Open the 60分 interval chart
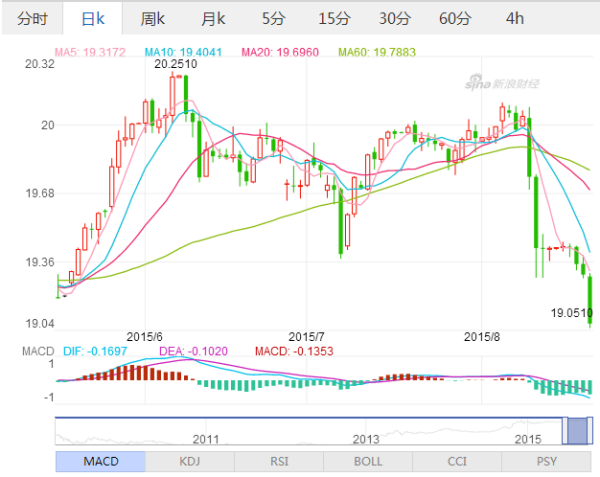Screen dimensions: 600x477 coord(455,18)
